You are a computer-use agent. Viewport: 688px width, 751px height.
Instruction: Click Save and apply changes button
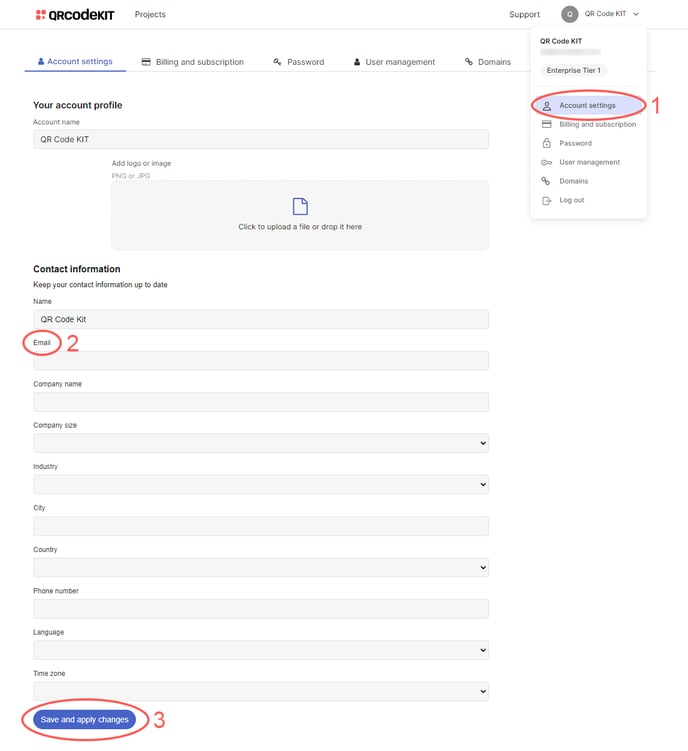pos(84,719)
